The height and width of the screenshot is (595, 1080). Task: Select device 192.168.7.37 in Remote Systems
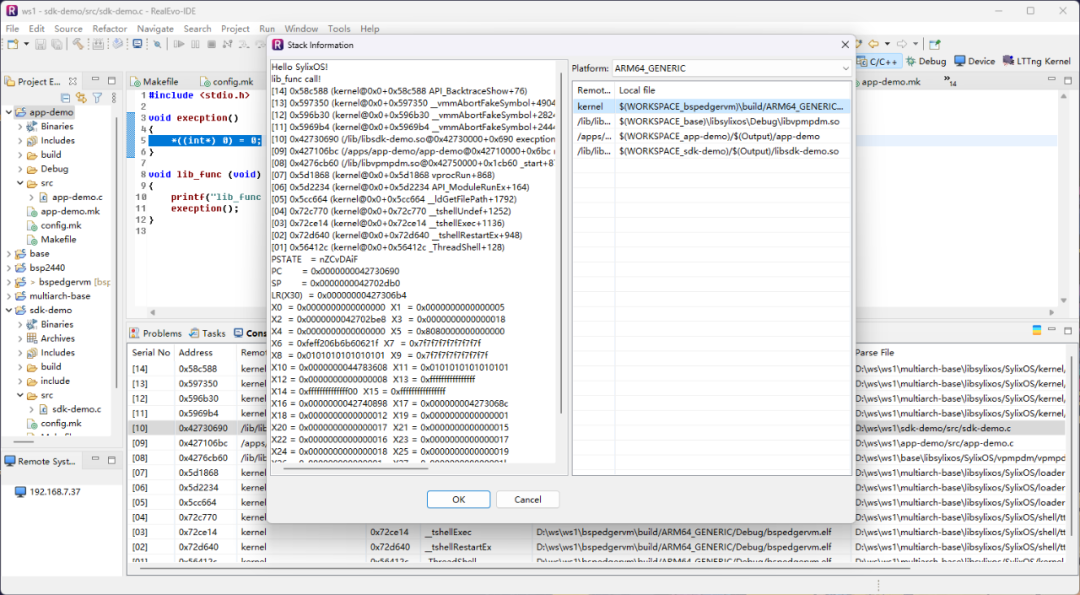48,492
